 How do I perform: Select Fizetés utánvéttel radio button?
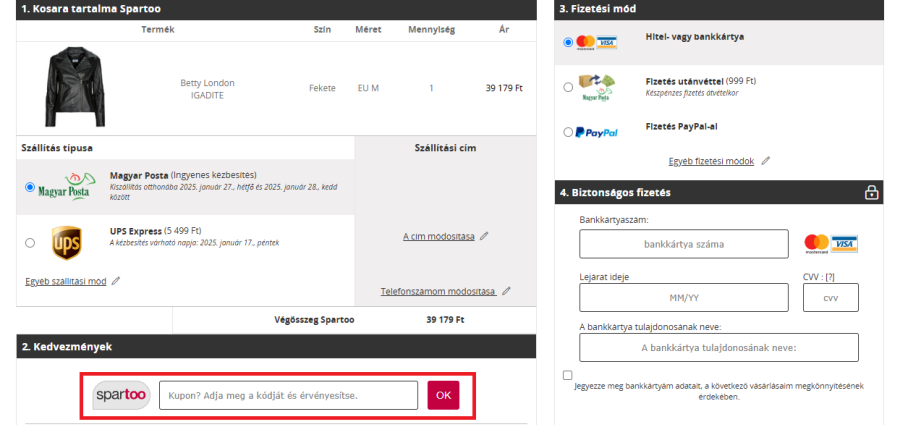(568, 87)
